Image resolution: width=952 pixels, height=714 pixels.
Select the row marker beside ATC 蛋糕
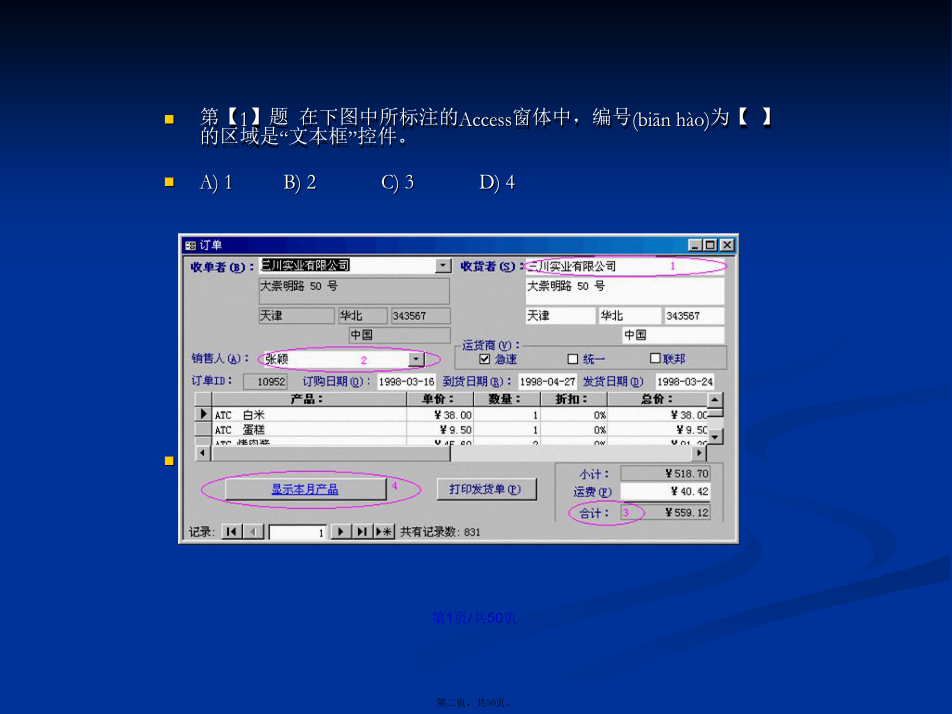pos(203,429)
